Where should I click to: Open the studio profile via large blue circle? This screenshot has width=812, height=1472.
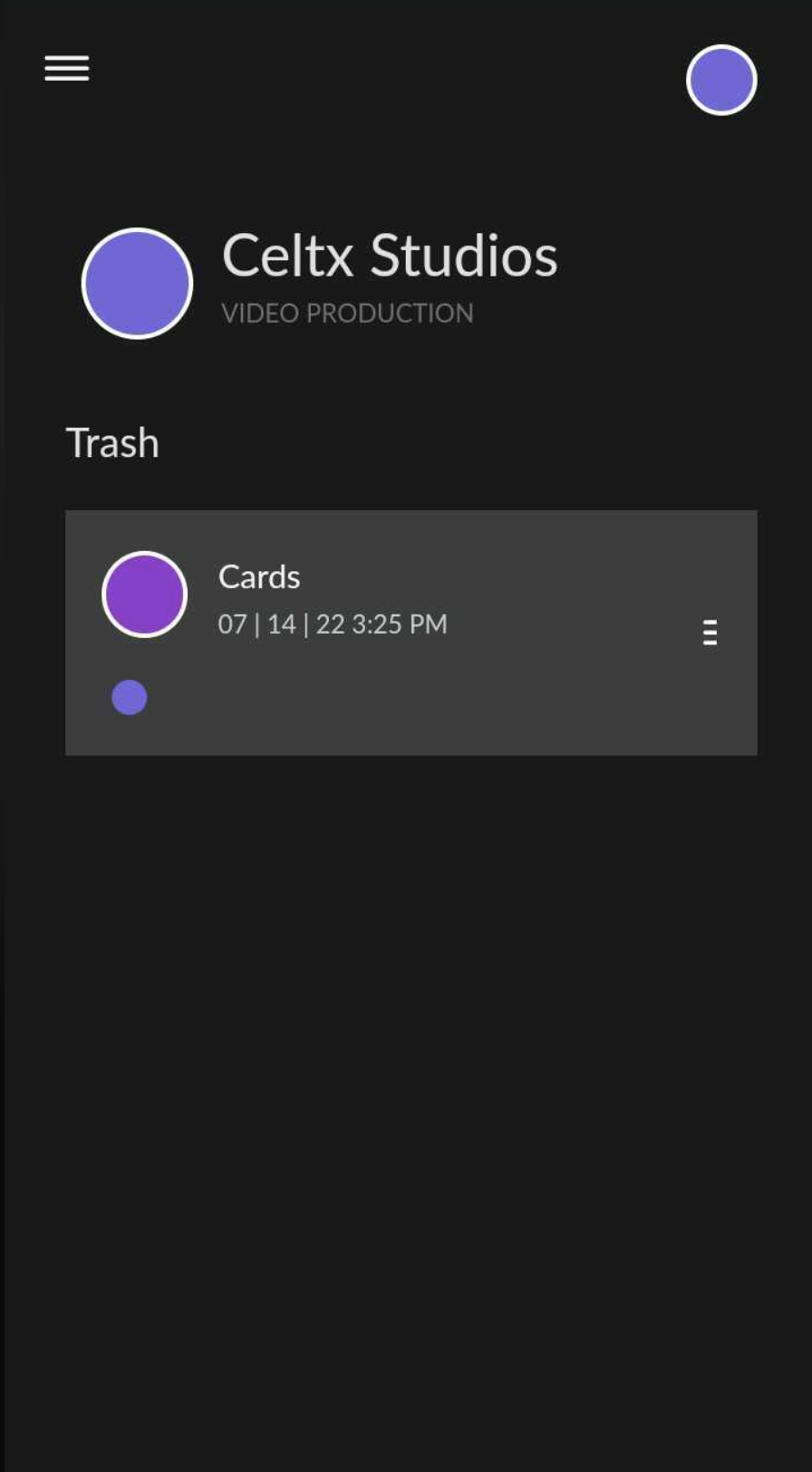137,283
